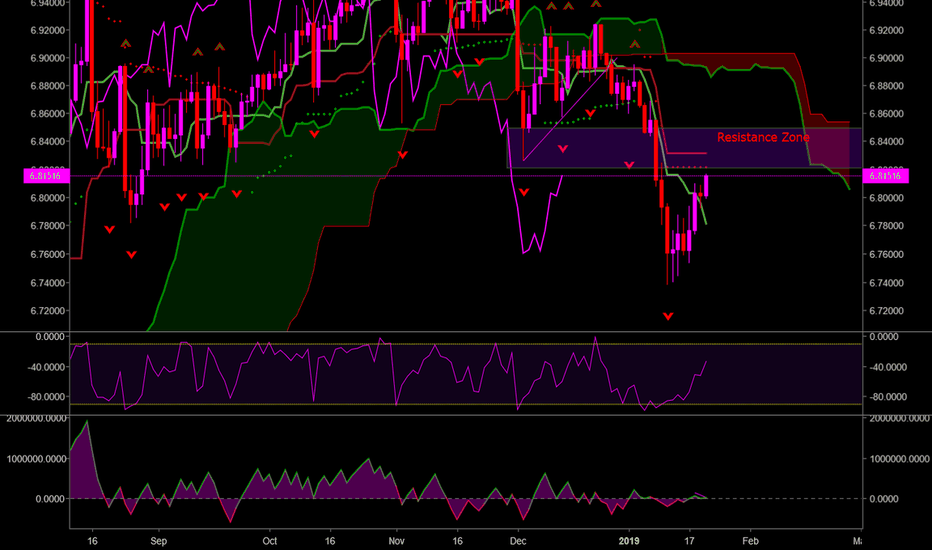The width and height of the screenshot is (932, 550).
Task: Click the 6.84000 label on left price axis
Action: [x=48, y=142]
